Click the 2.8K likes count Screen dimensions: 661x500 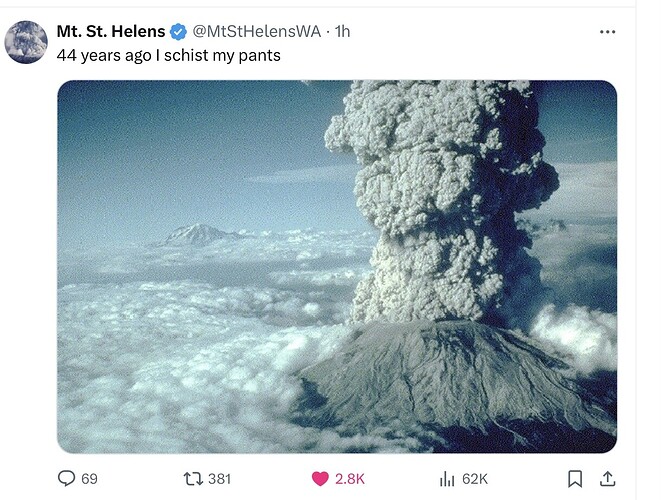click(350, 479)
